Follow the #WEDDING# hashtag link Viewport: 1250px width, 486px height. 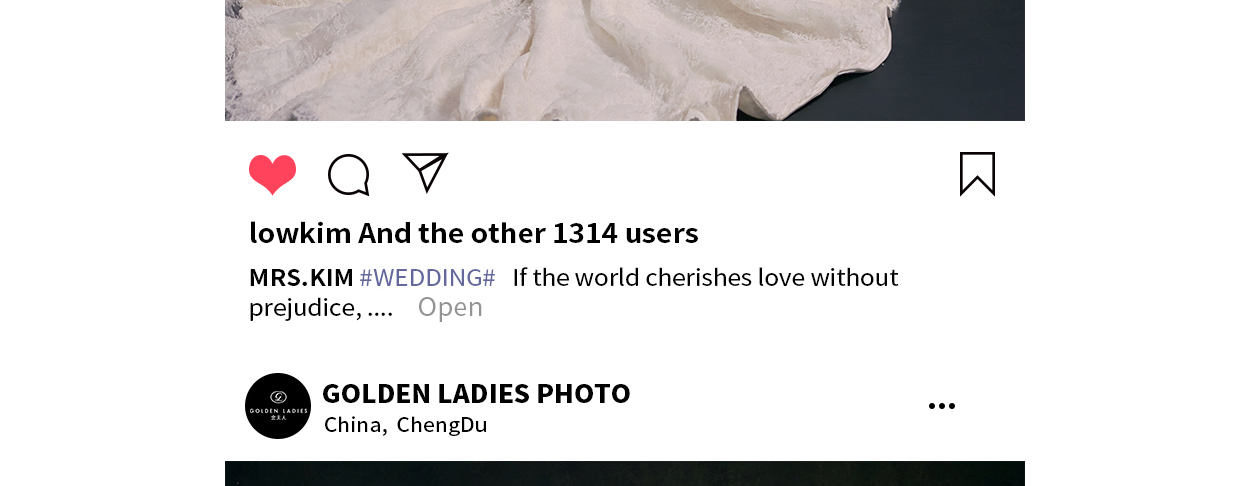tap(427, 277)
